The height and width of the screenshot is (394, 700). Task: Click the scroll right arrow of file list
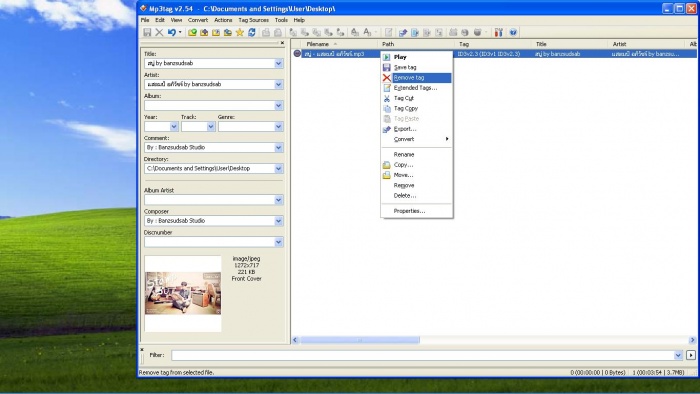[692, 340]
